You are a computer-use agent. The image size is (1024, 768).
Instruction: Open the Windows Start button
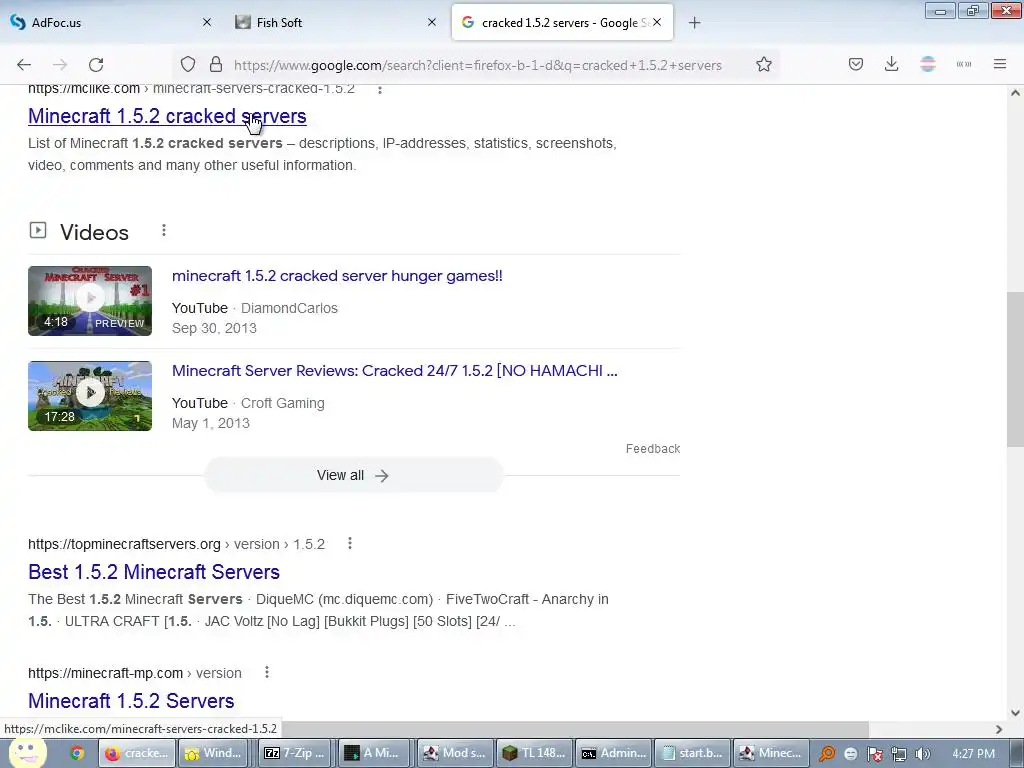(26, 753)
